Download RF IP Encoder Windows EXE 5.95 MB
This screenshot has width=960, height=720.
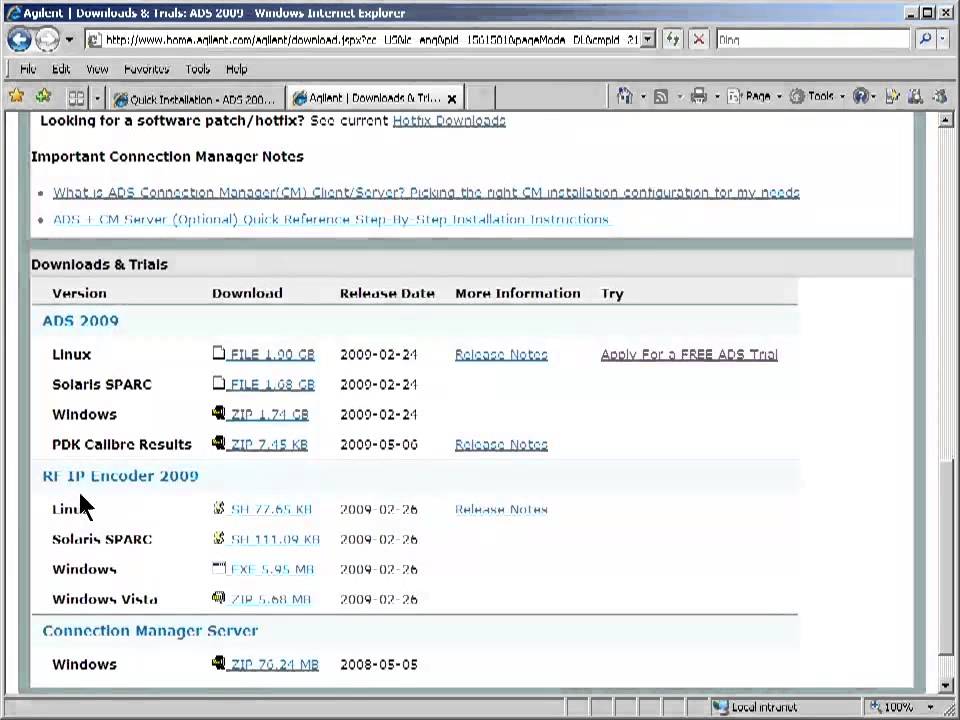click(x=272, y=569)
